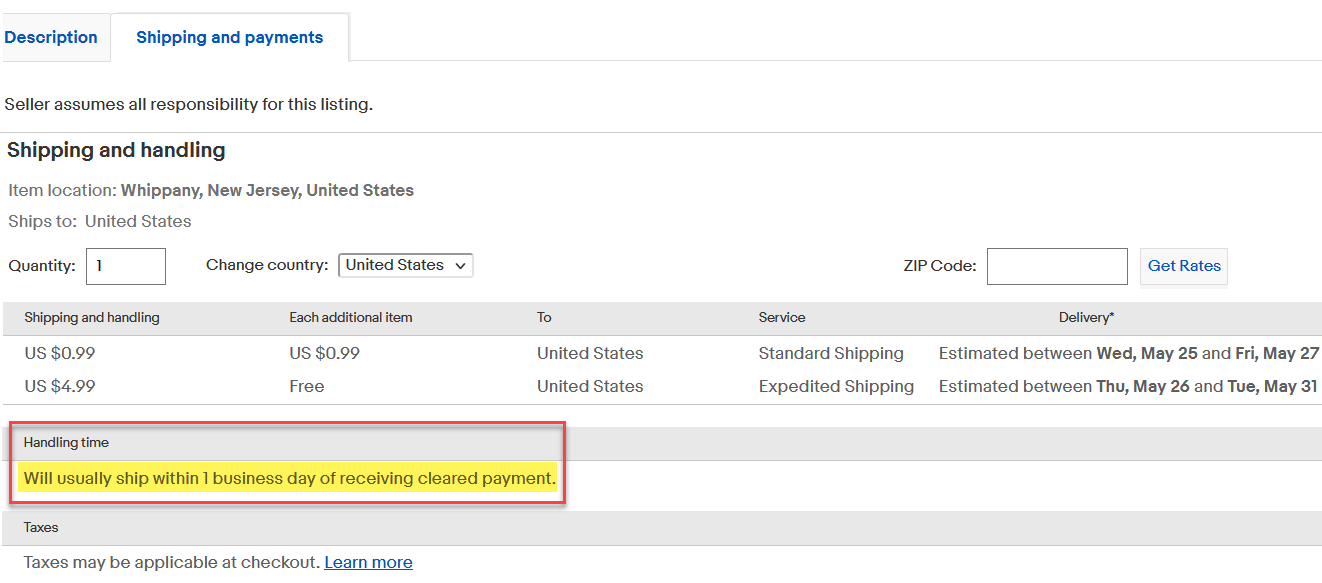Switch to the Description tab
The width and height of the screenshot is (1322, 583).
tap(51, 37)
